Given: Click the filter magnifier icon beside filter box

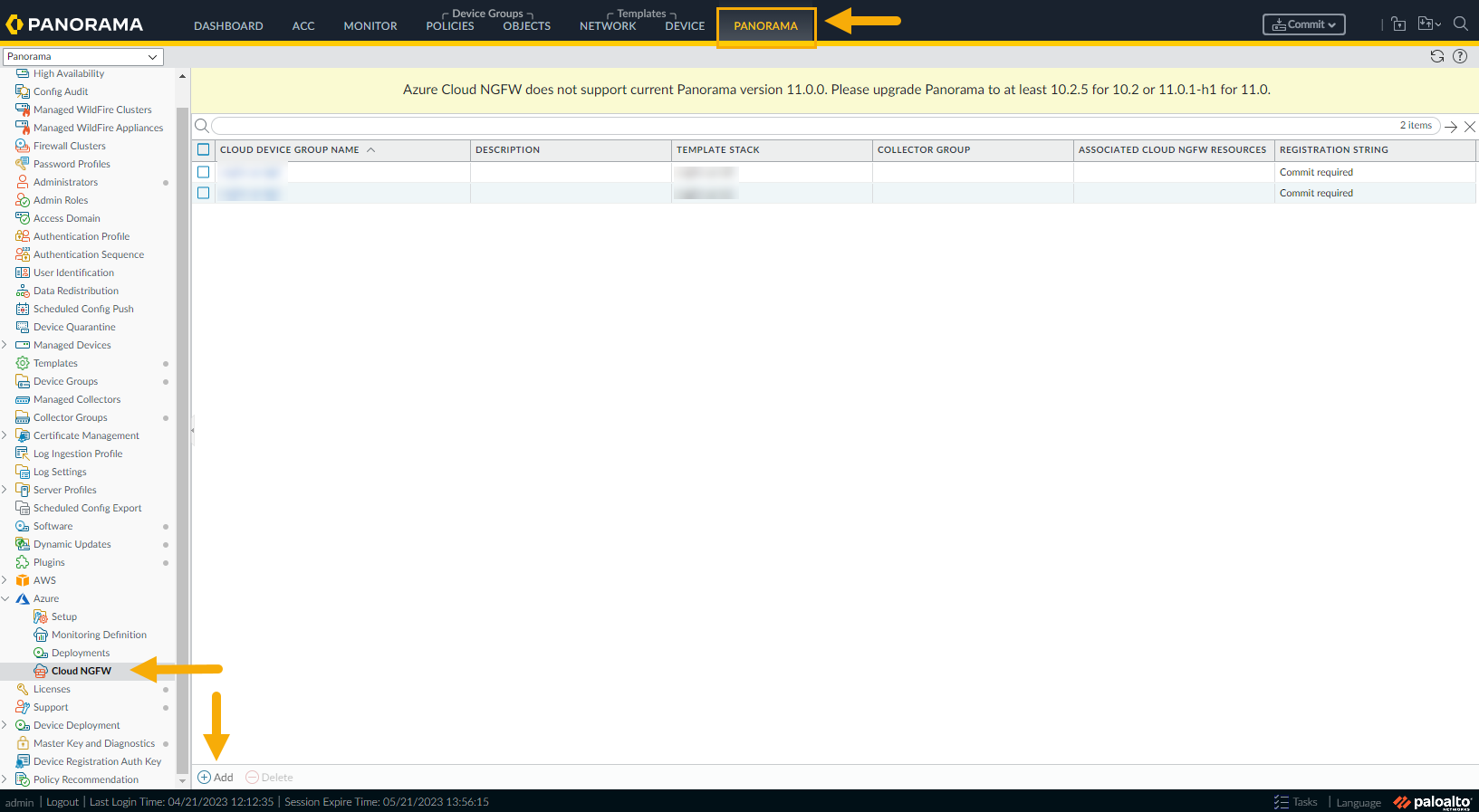Looking at the screenshot, I should click(202, 126).
